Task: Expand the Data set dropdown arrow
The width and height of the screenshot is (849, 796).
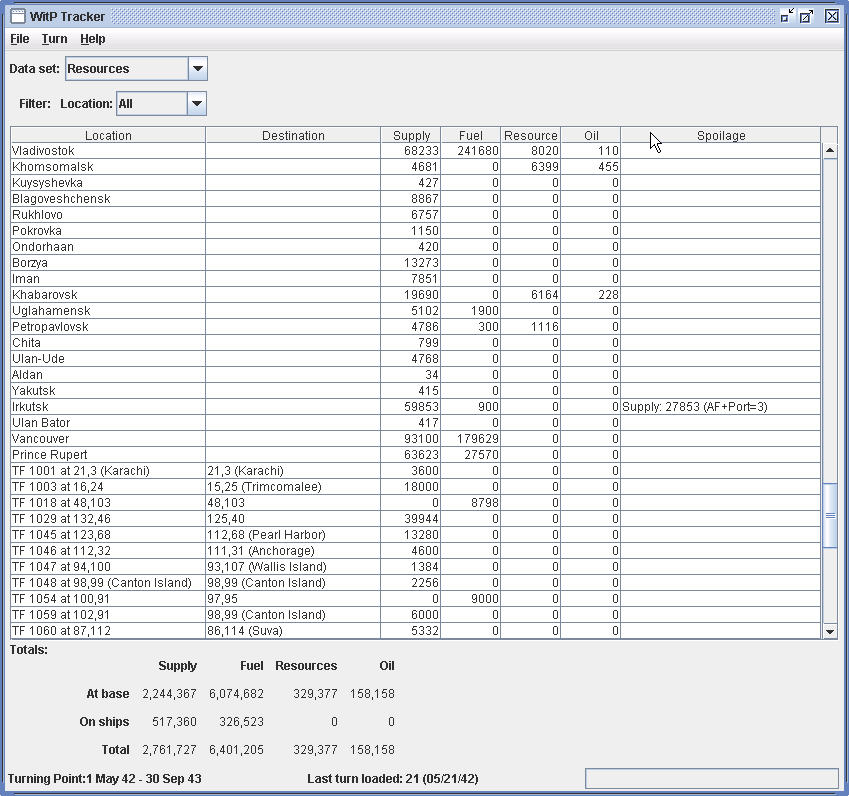Action: tap(198, 69)
